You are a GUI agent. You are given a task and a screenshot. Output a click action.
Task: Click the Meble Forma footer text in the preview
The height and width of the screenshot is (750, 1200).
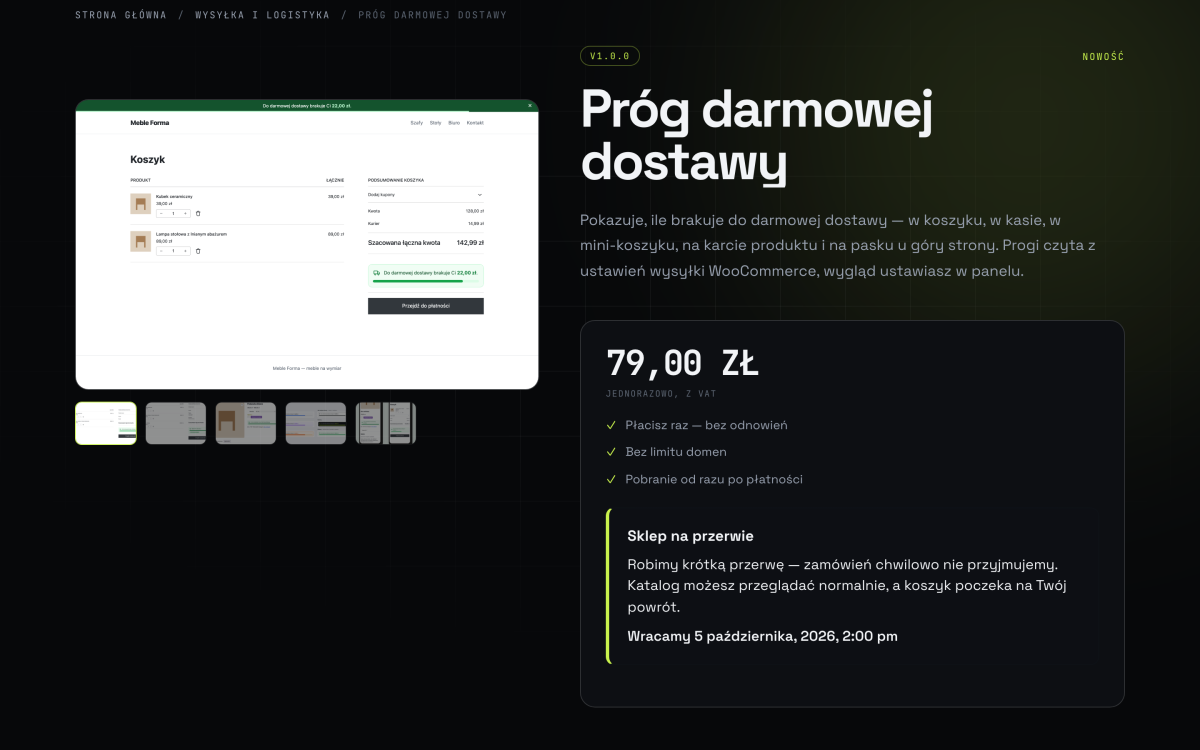coord(307,368)
